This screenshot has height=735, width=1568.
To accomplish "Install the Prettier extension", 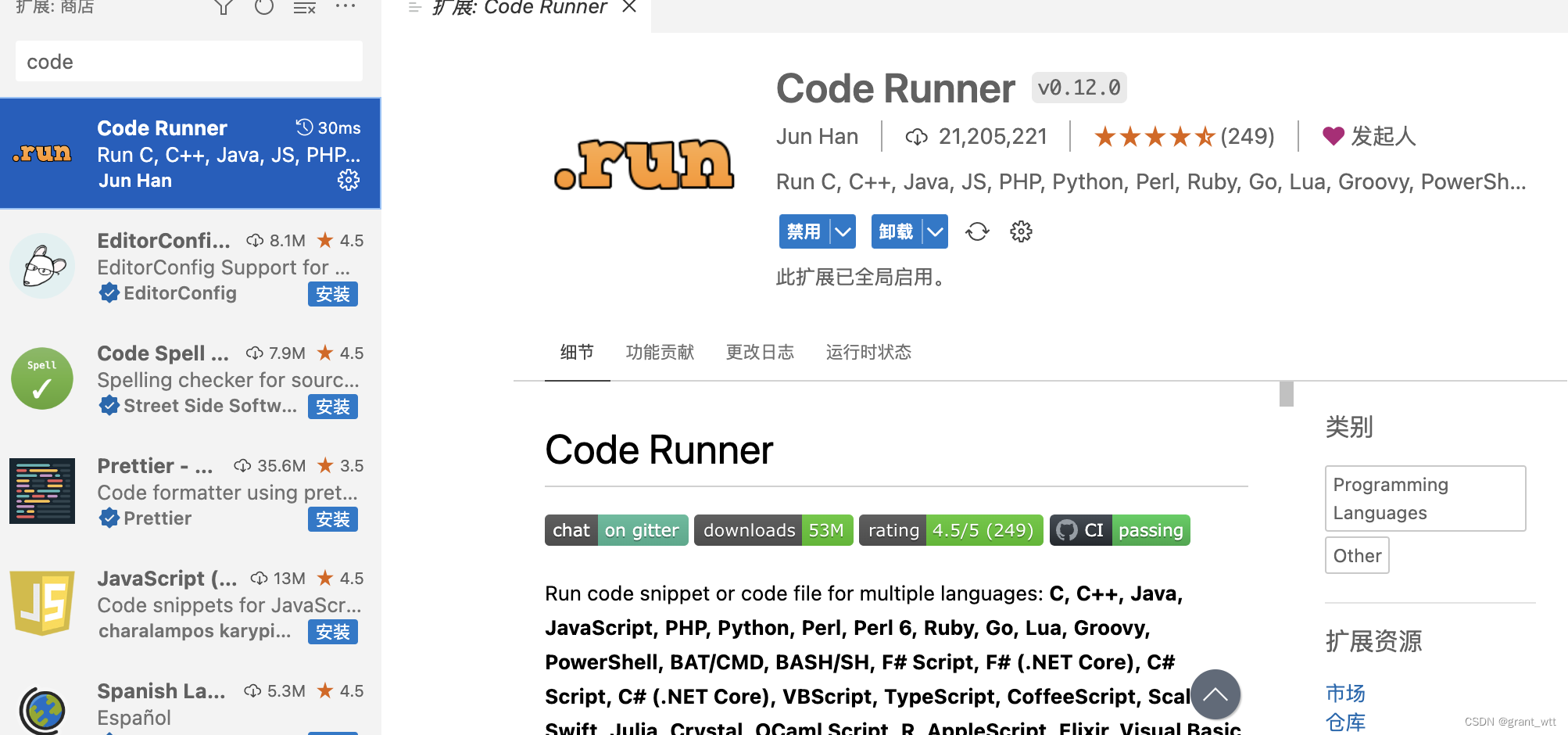I will tap(333, 519).
